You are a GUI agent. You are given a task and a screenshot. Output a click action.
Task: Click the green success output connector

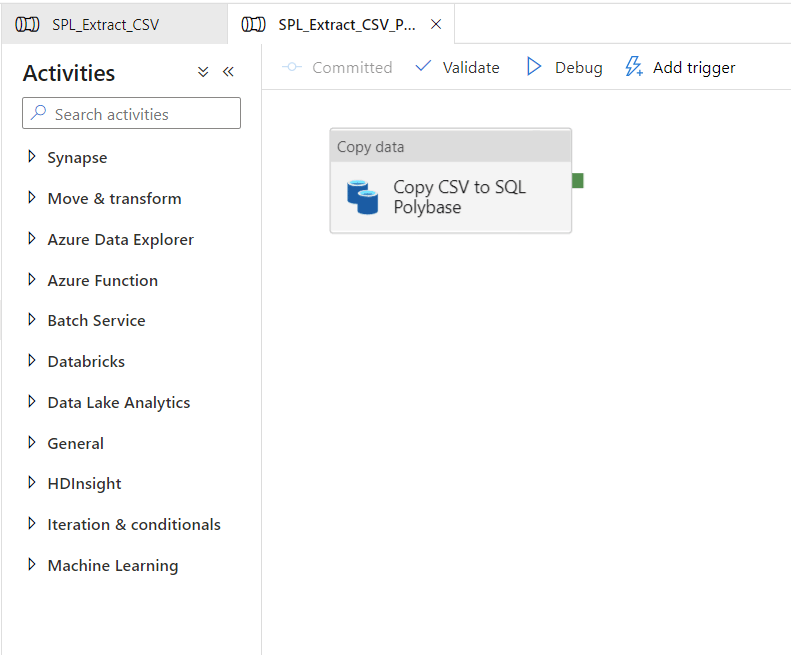(578, 181)
